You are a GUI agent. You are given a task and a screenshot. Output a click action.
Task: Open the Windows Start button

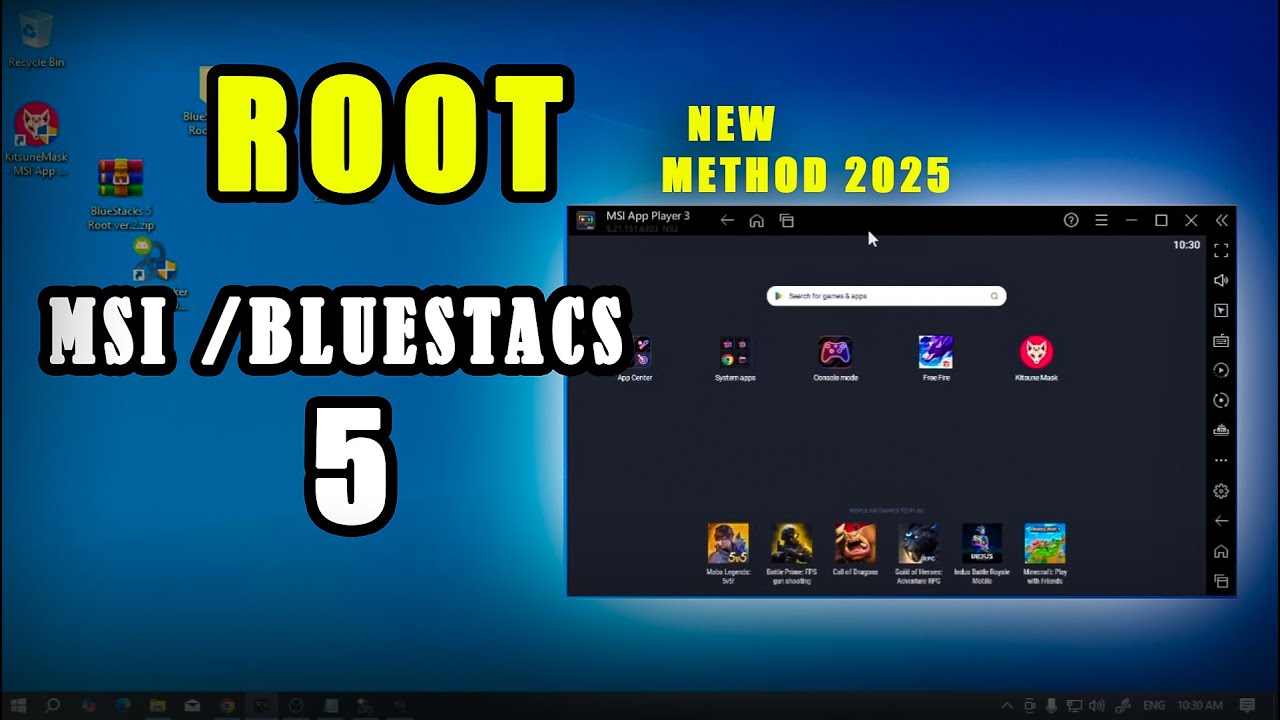tap(18, 705)
